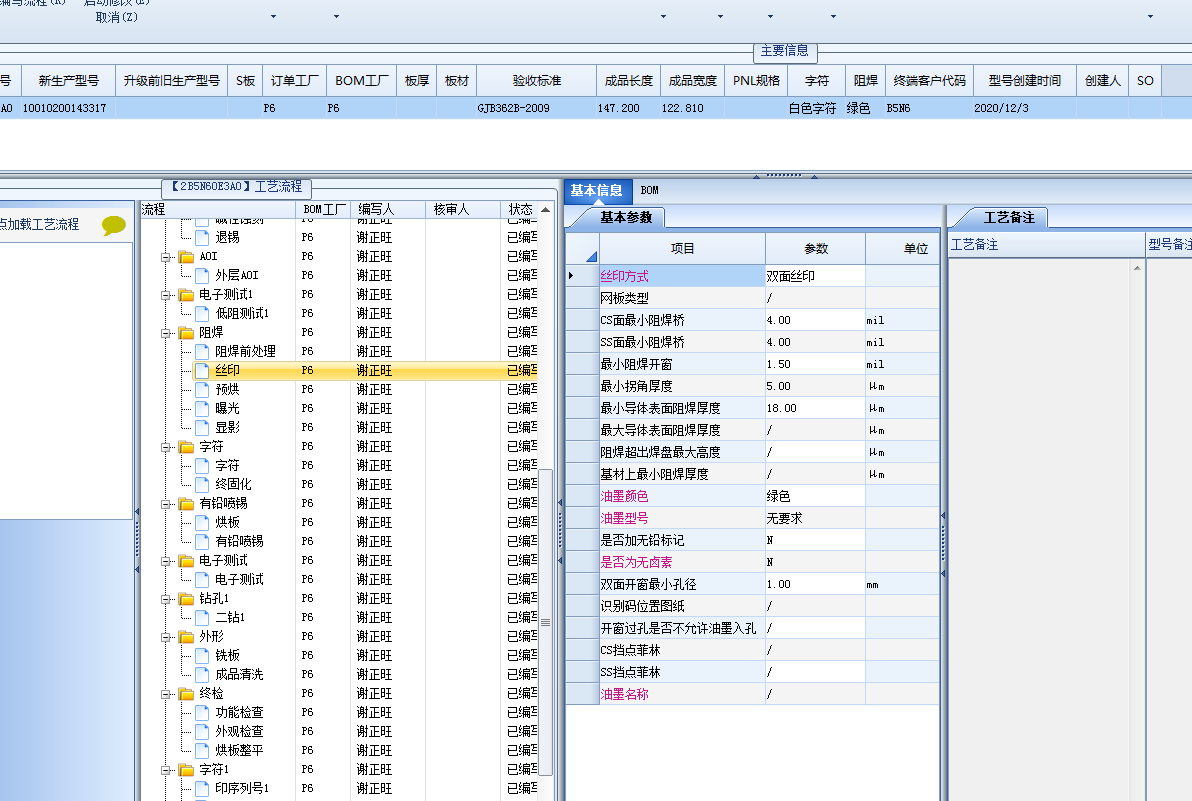This screenshot has height=801, width=1192.
Task: Click the 外形 folder icon
Action: pos(186,637)
